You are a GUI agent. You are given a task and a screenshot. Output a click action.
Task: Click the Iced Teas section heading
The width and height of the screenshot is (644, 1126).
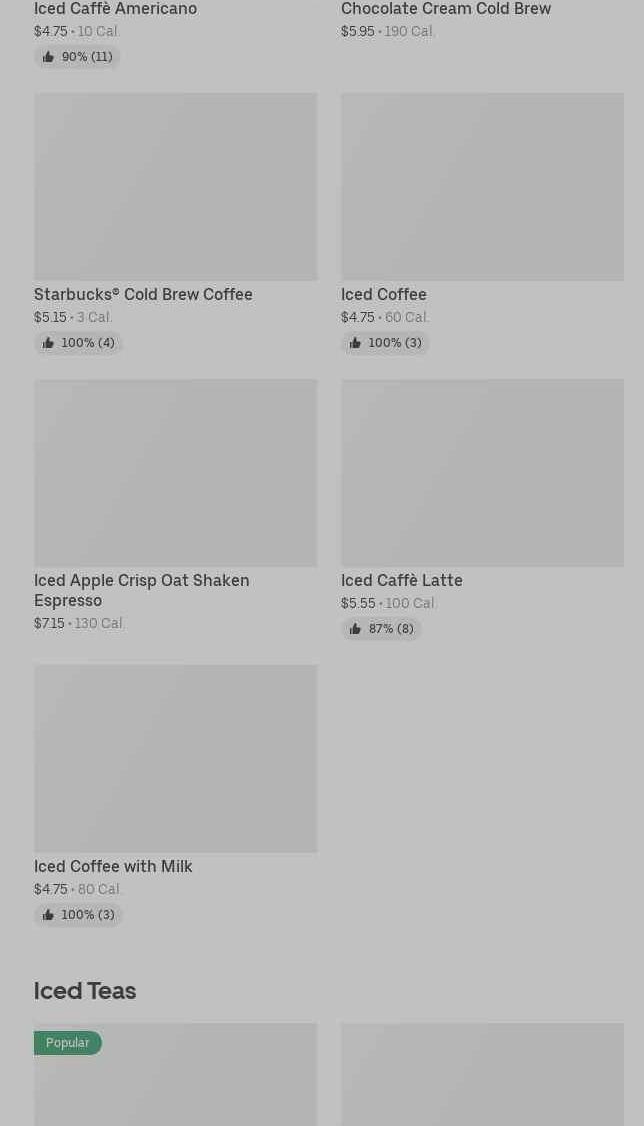tap(85, 990)
